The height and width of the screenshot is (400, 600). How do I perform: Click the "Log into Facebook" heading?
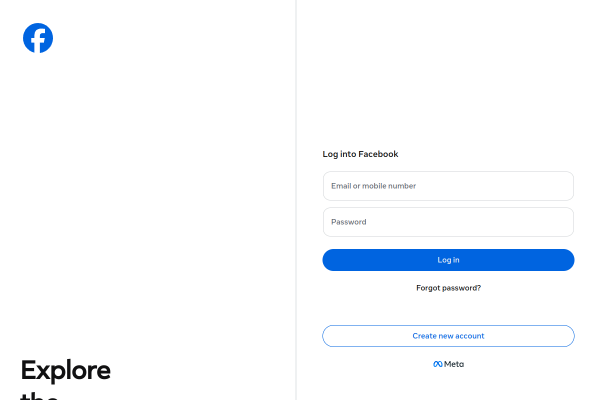click(360, 154)
